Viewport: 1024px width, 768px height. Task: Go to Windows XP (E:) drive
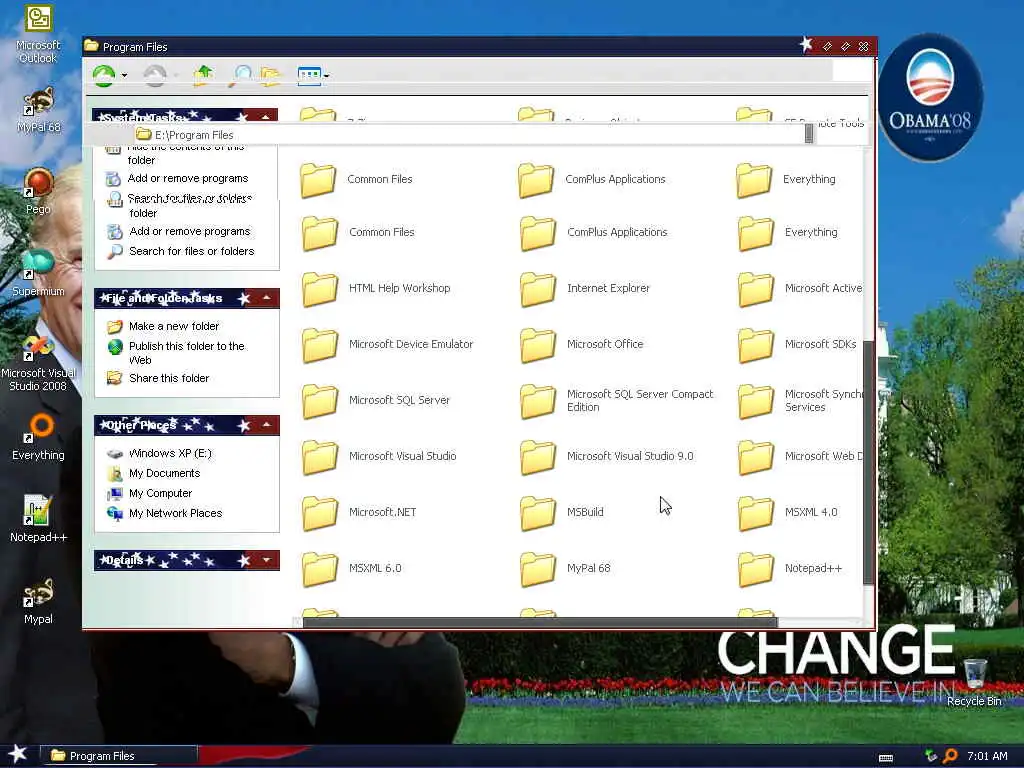tap(170, 453)
